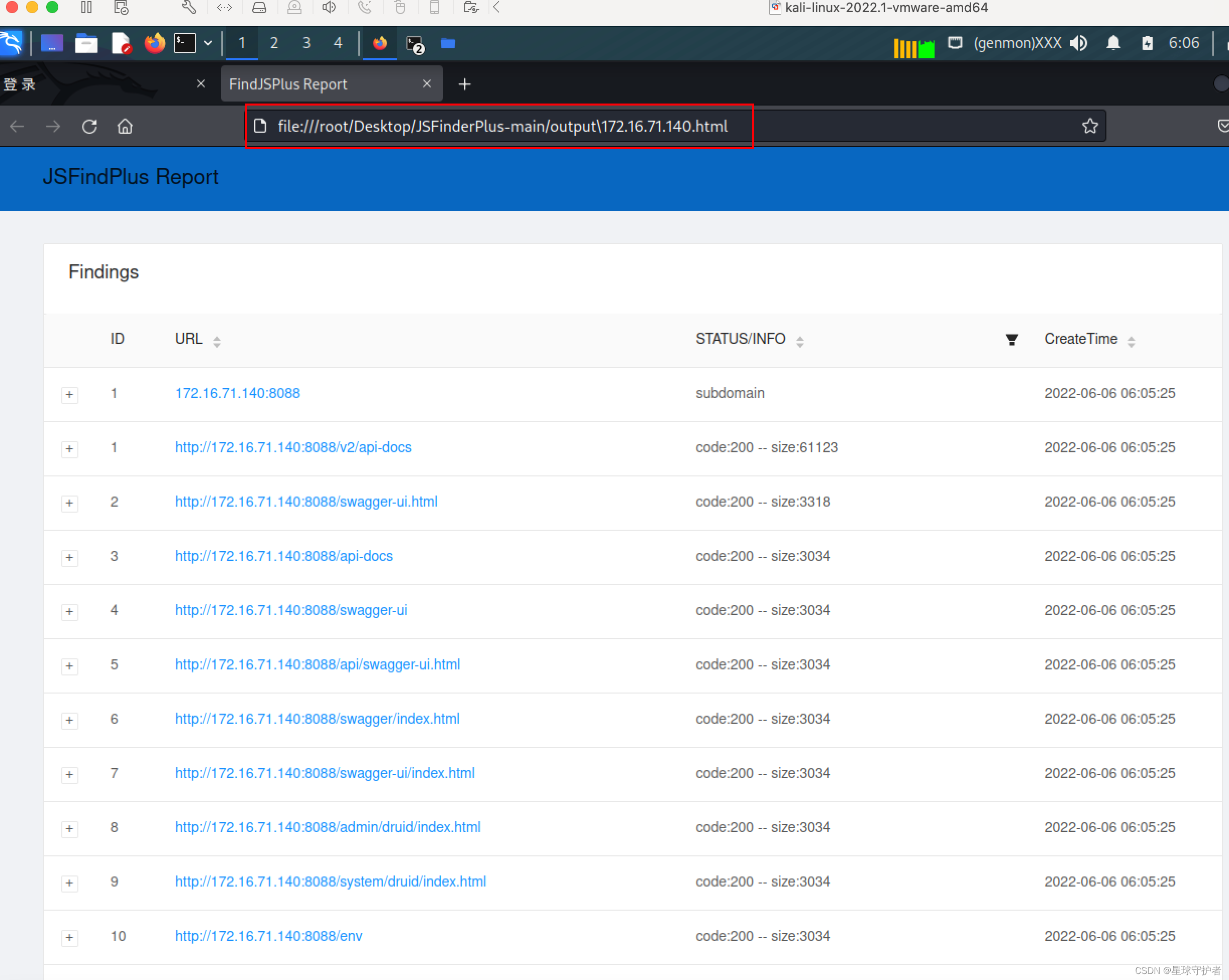The image size is (1229, 980).
Task: Click the JSFindPlus Report heading
Action: [131, 177]
